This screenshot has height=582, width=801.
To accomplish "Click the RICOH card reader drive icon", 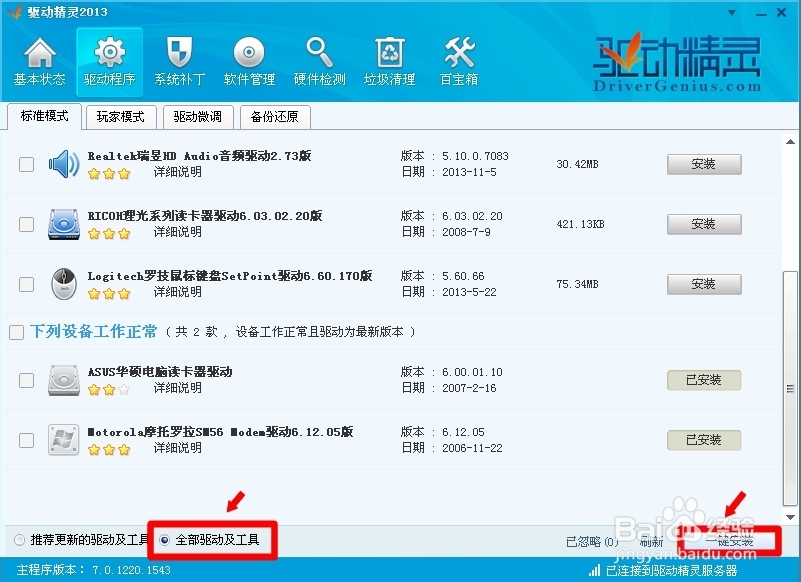I will coord(64,224).
